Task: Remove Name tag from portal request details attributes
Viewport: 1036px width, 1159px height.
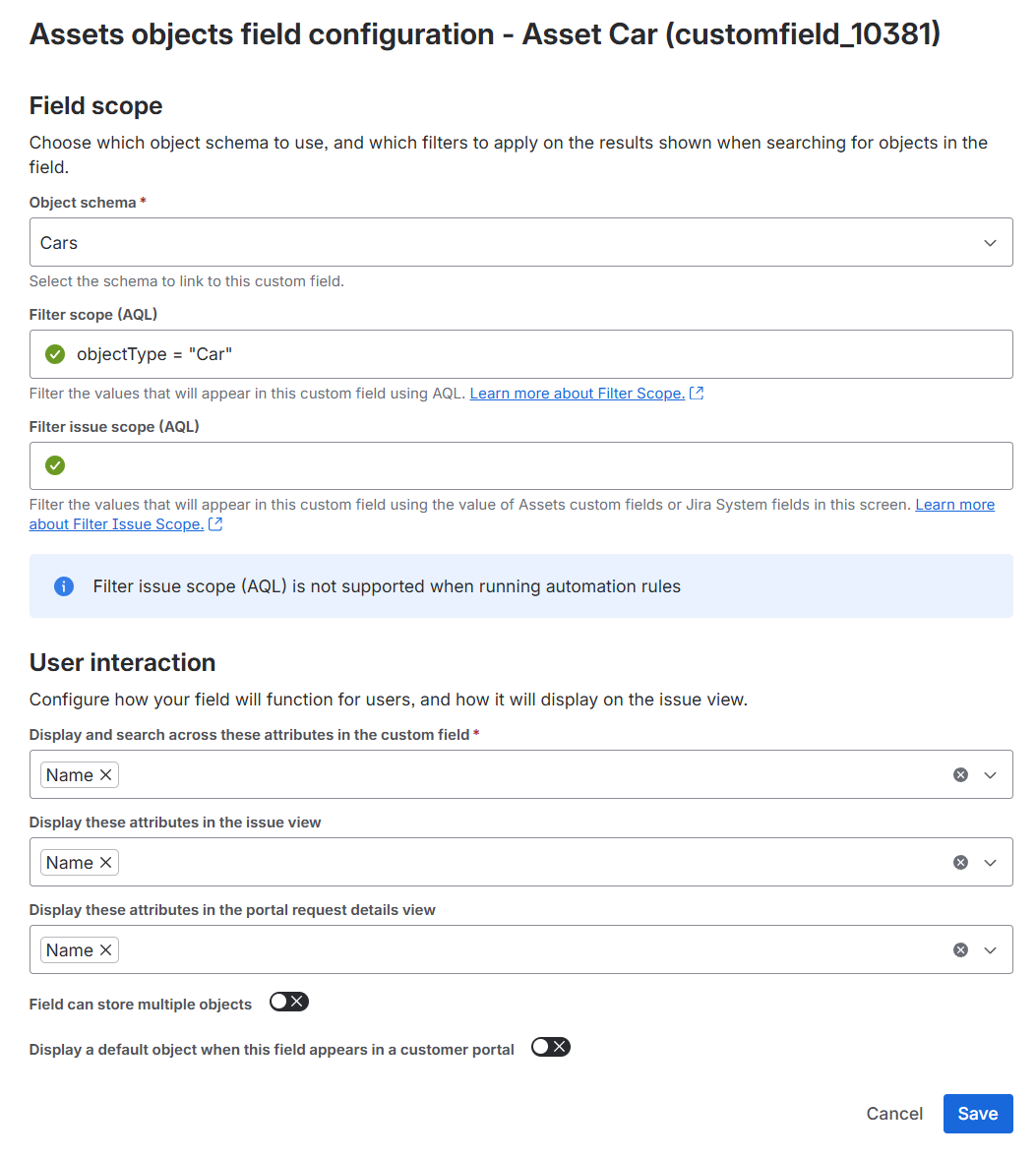Action: 105,950
